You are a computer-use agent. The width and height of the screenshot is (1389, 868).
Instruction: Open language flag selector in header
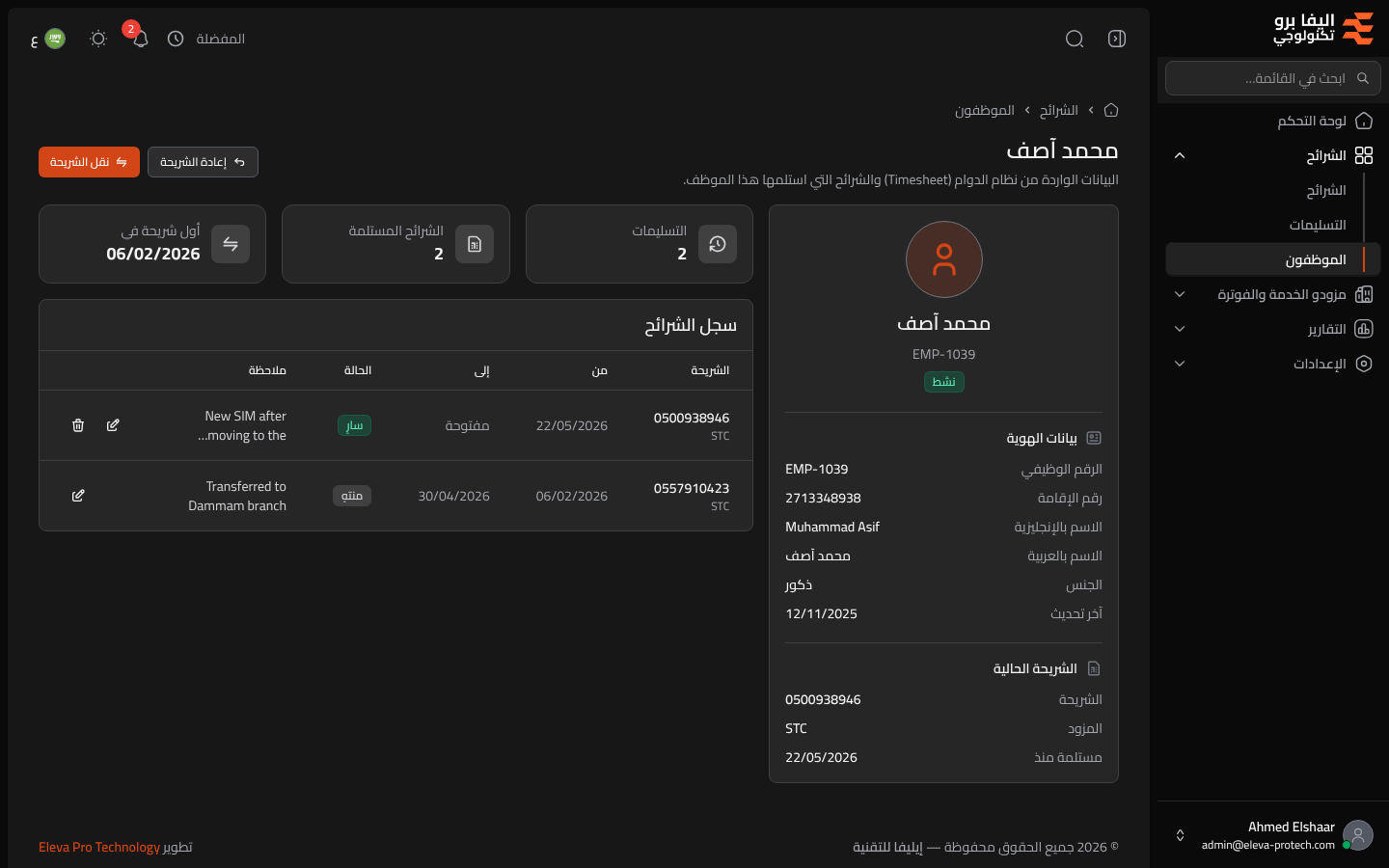click(x=48, y=39)
